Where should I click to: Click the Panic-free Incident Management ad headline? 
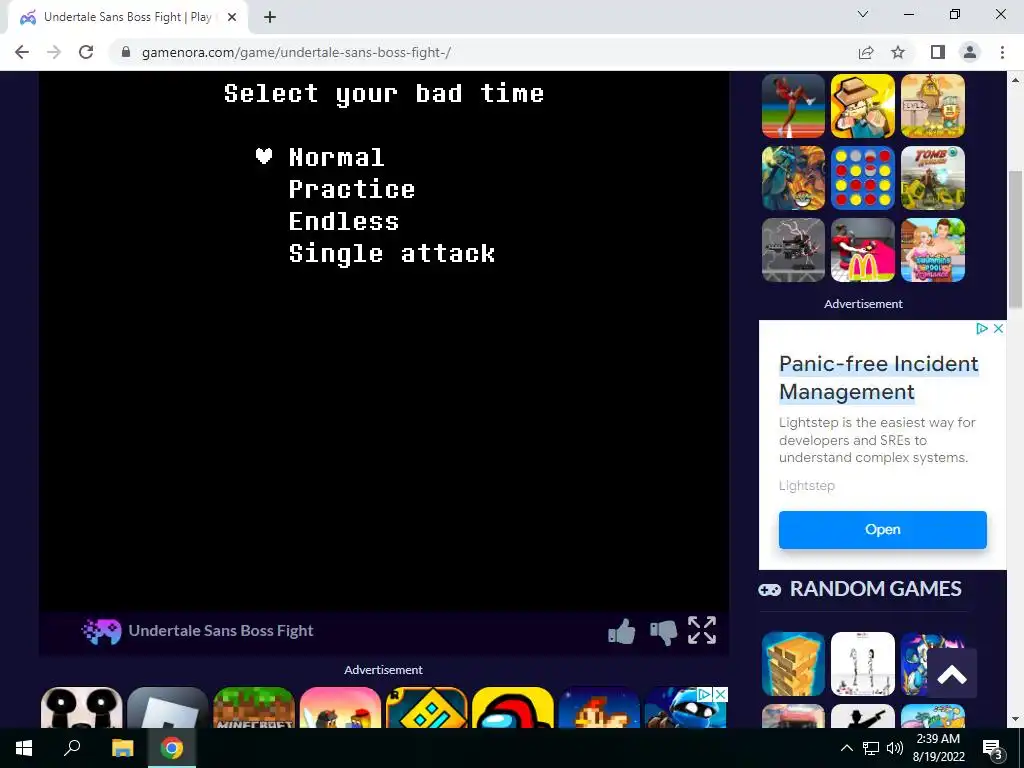tap(878, 377)
